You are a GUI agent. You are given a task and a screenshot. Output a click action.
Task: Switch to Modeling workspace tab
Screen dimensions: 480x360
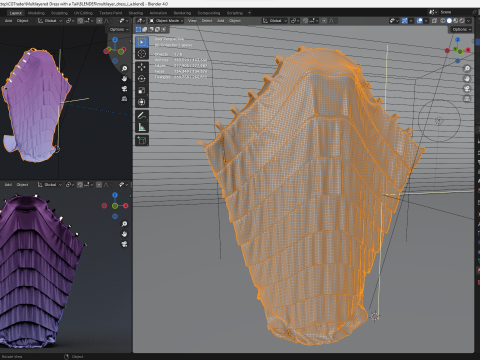(x=36, y=13)
